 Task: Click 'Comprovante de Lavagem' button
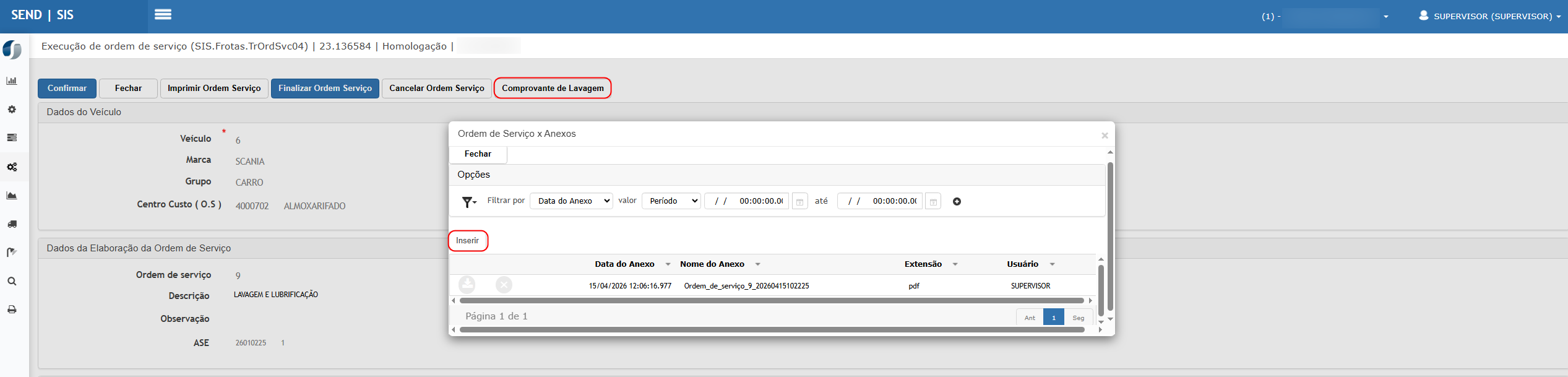553,89
